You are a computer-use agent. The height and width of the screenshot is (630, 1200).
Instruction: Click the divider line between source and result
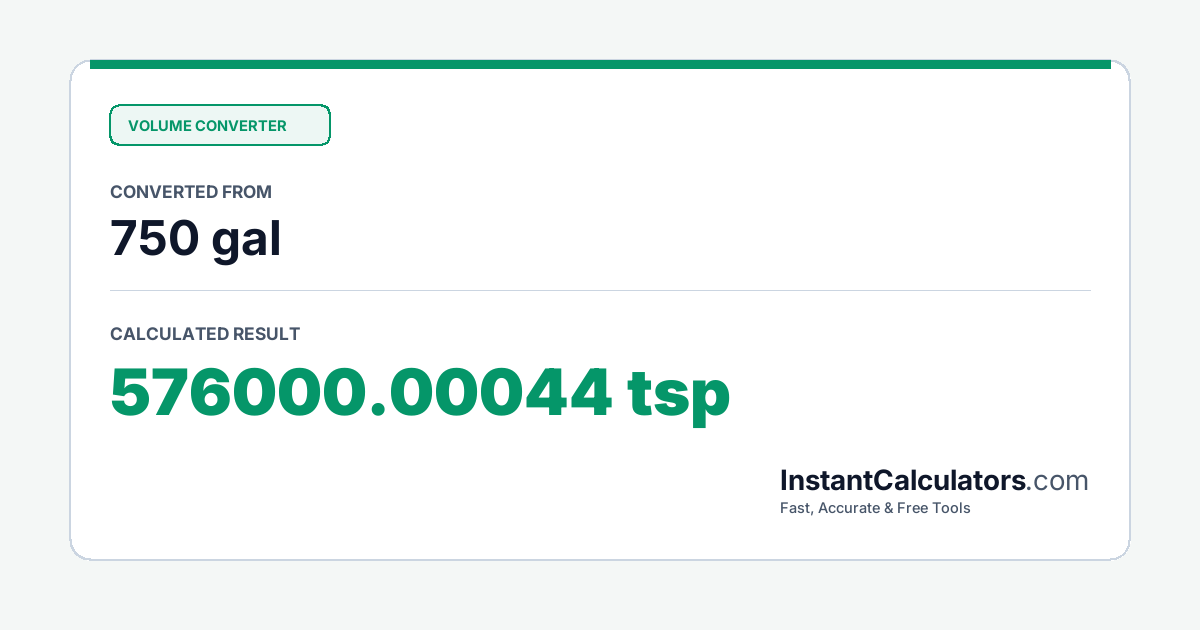[x=600, y=291]
